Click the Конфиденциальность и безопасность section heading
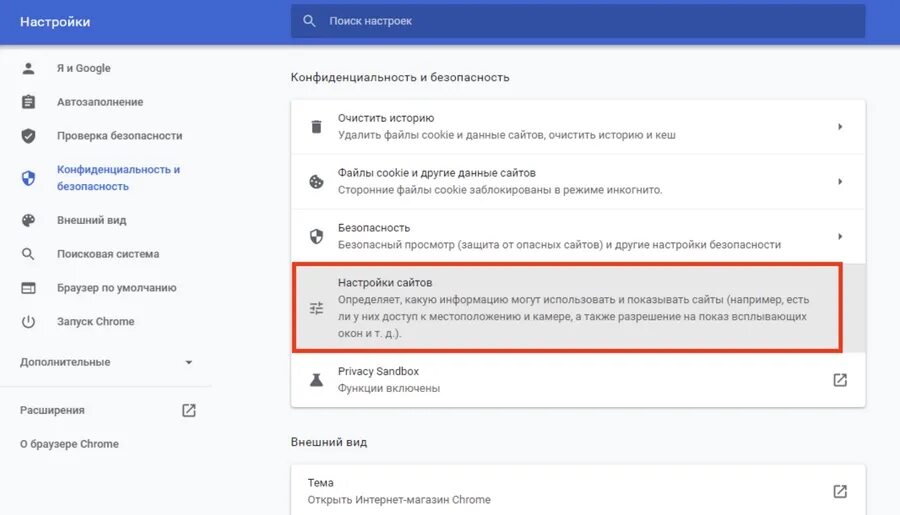Image resolution: width=900 pixels, height=515 pixels. coord(400,78)
